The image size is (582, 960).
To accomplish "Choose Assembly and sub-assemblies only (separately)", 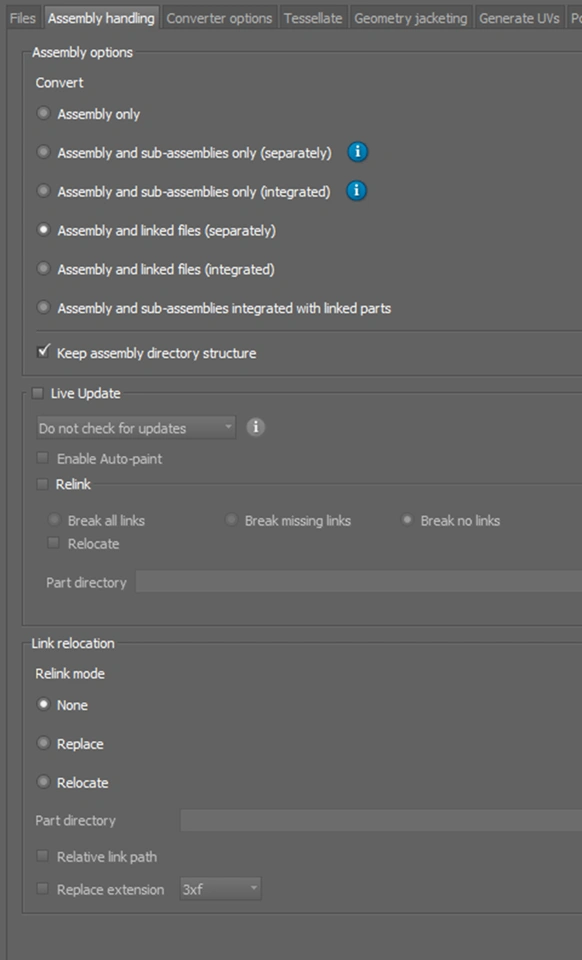I will pyautogui.click(x=43, y=152).
